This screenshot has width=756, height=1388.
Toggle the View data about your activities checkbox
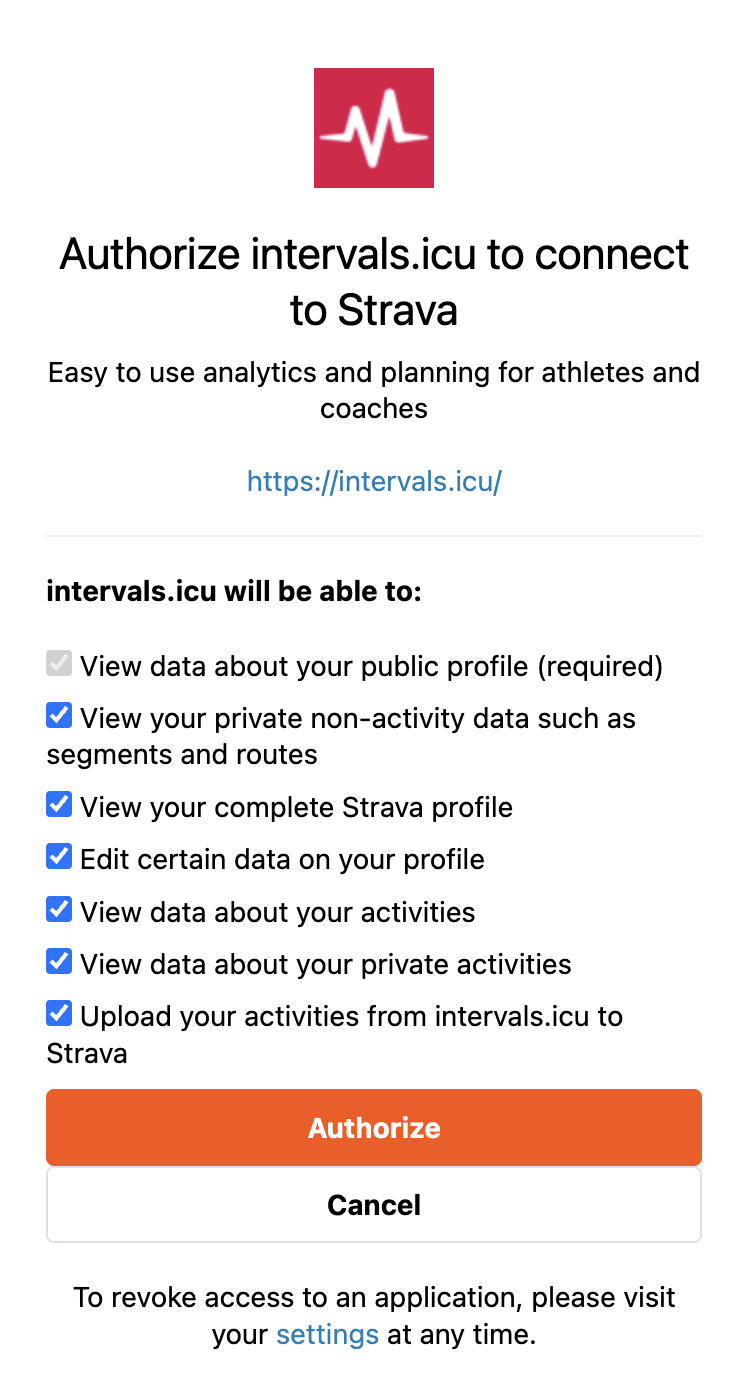[x=60, y=910]
